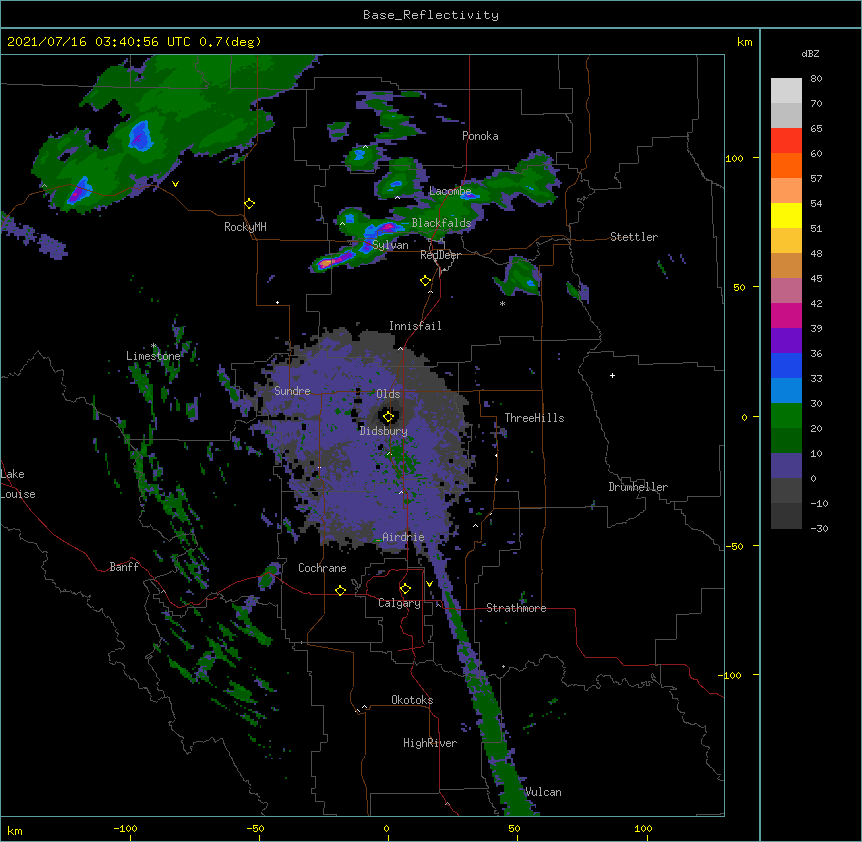Image resolution: width=862 pixels, height=842 pixels.
Task: Click the Base_Reflectivity title text
Action: click(431, 15)
